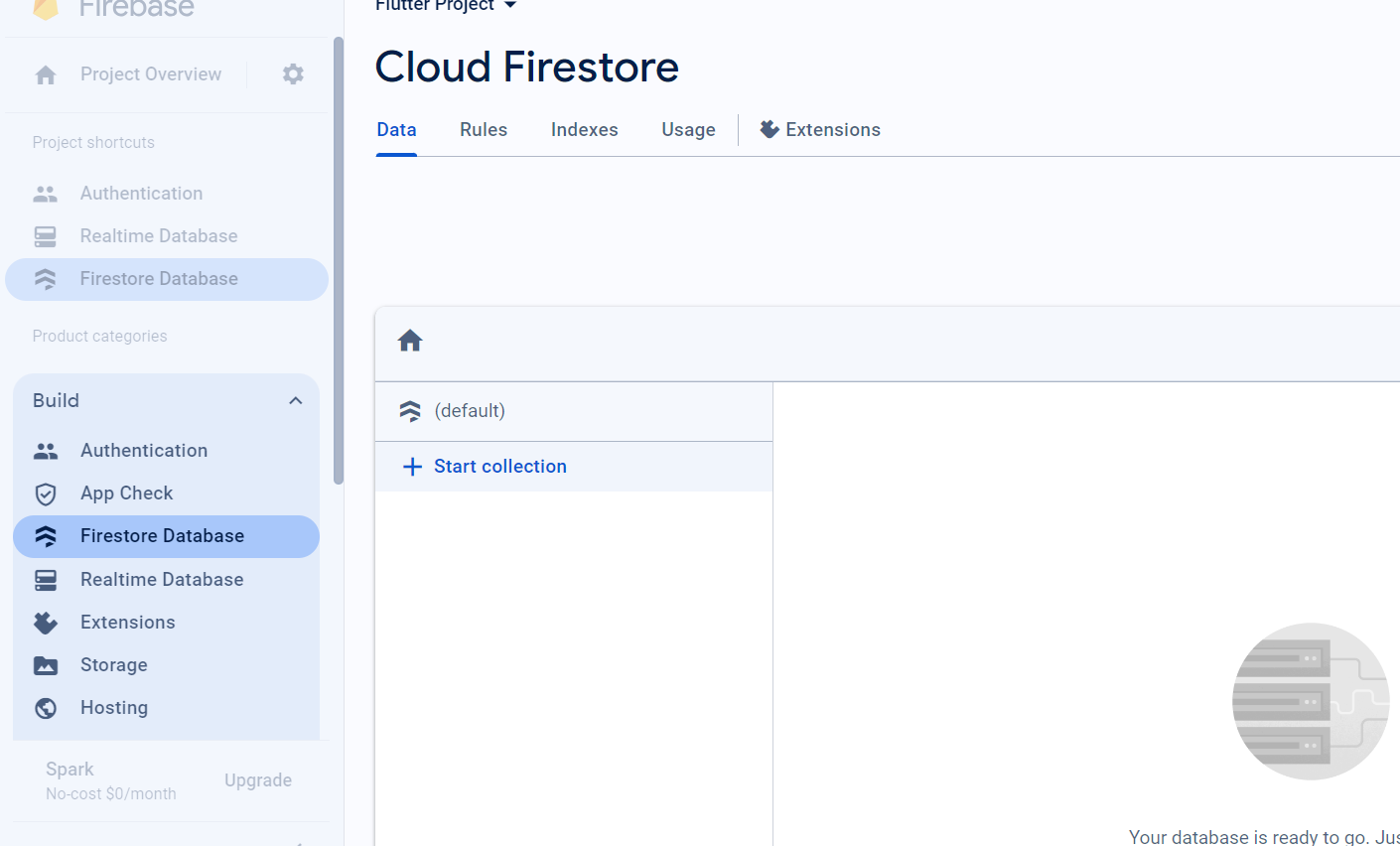1400x846 pixels.
Task: Click Upgrade plan button
Action: (258, 780)
